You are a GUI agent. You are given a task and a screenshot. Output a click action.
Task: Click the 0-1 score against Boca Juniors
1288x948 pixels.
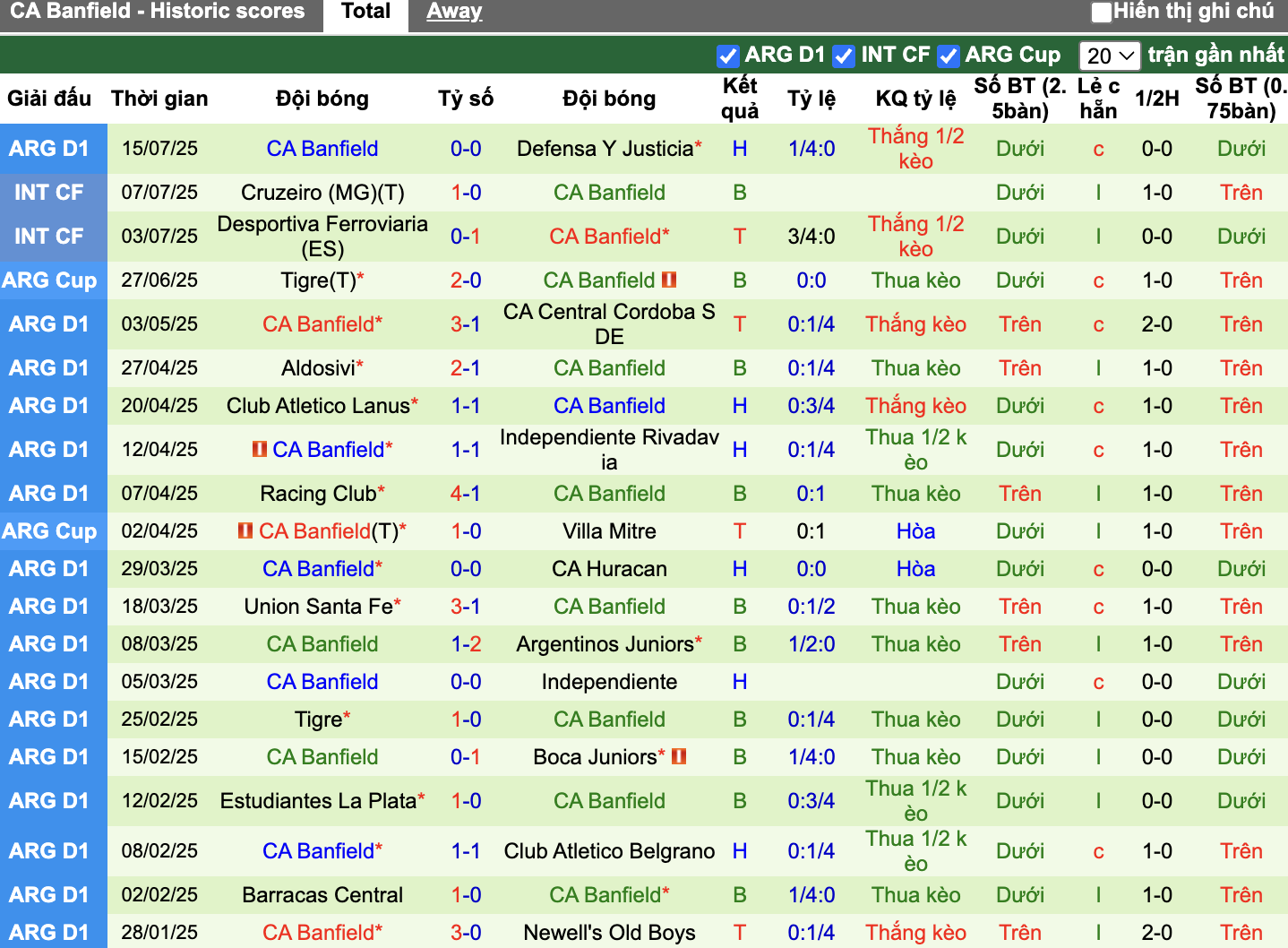[x=466, y=757]
